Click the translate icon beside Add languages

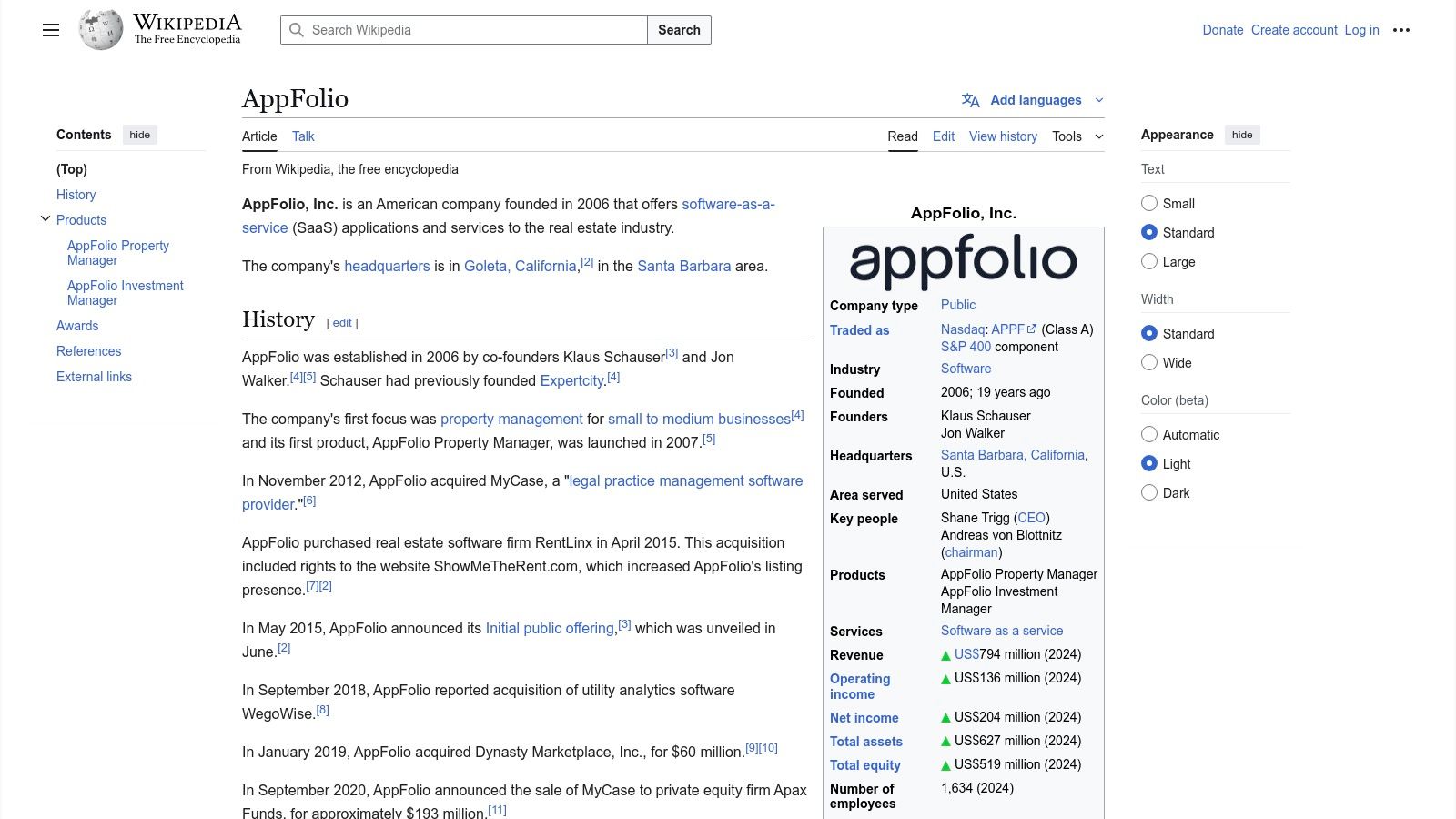coord(969,100)
